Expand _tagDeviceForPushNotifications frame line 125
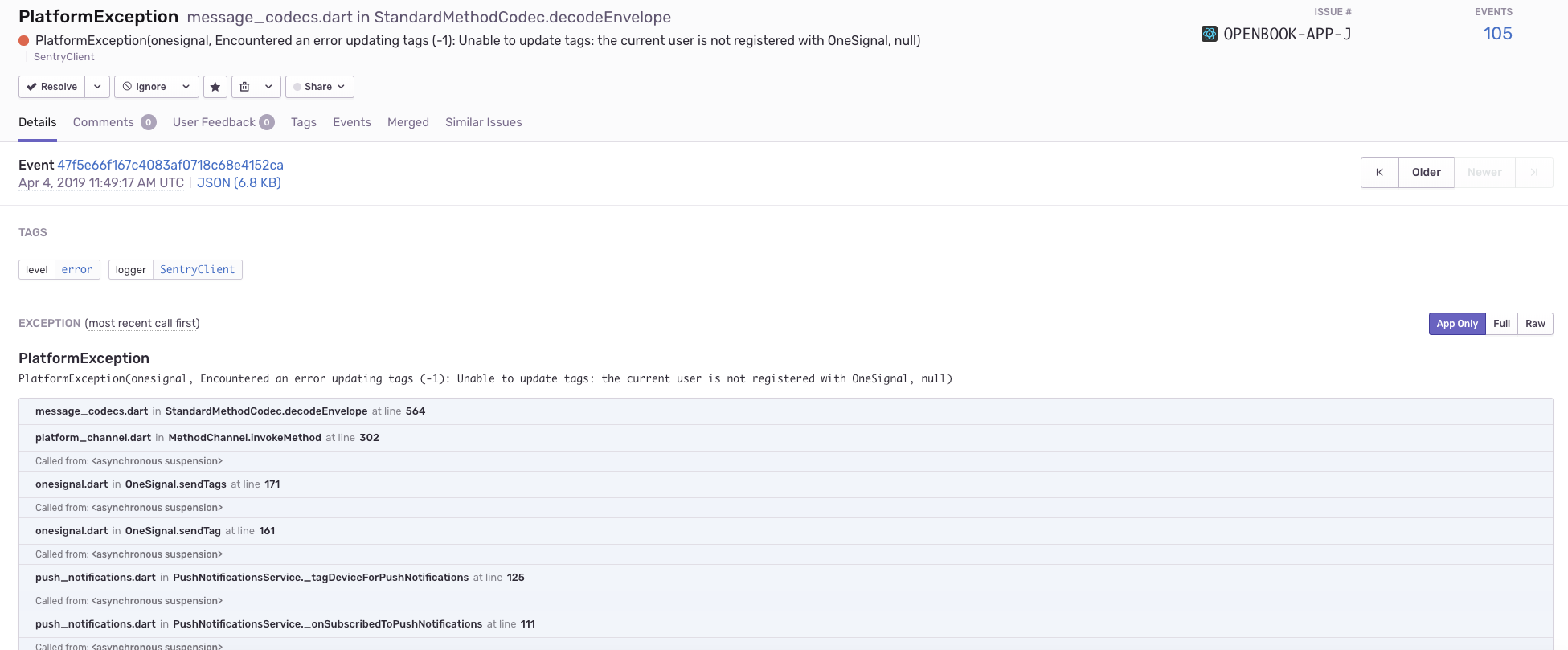The height and width of the screenshot is (650, 1568). pos(785,578)
